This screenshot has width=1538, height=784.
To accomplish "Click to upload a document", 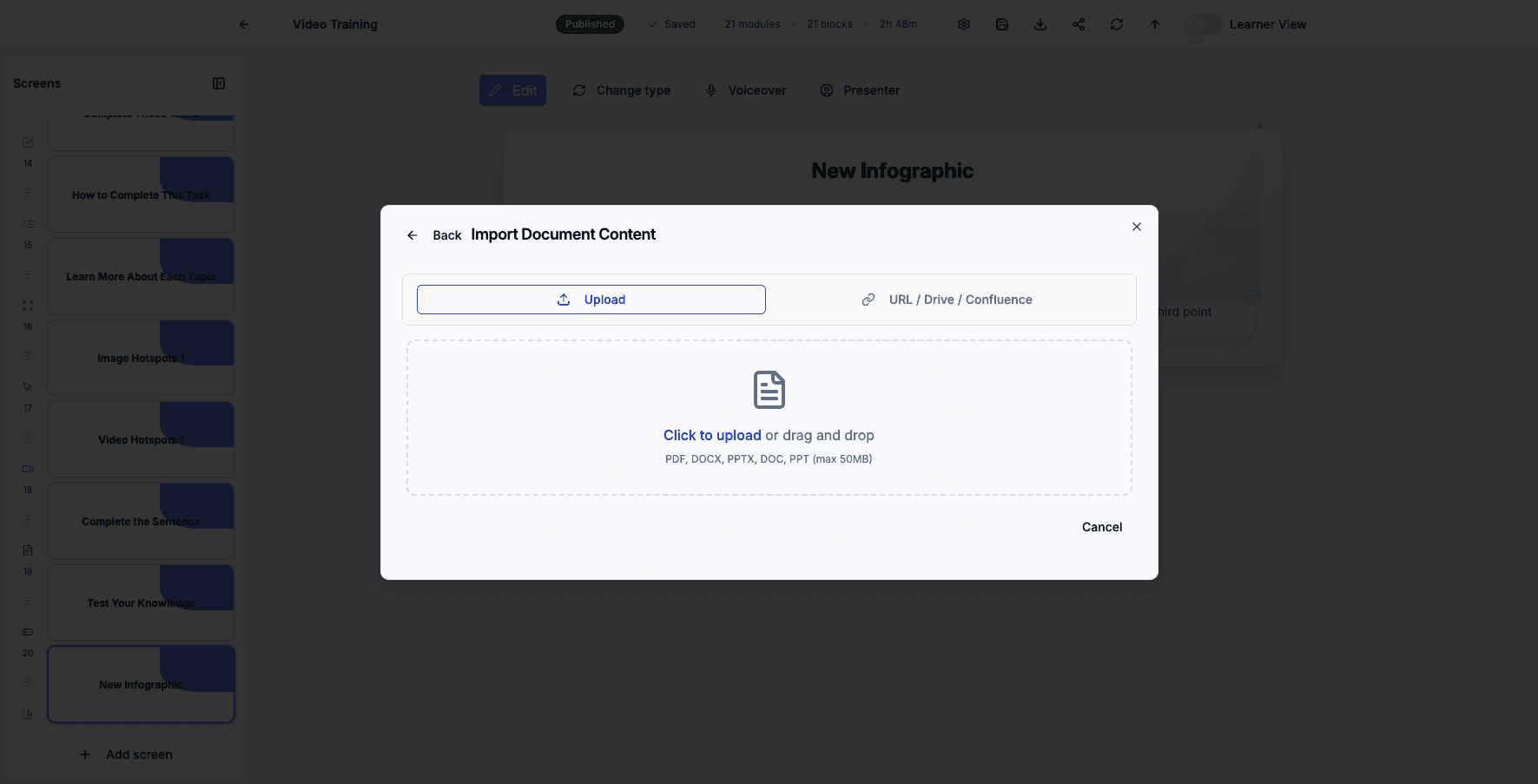I will click(x=712, y=435).
